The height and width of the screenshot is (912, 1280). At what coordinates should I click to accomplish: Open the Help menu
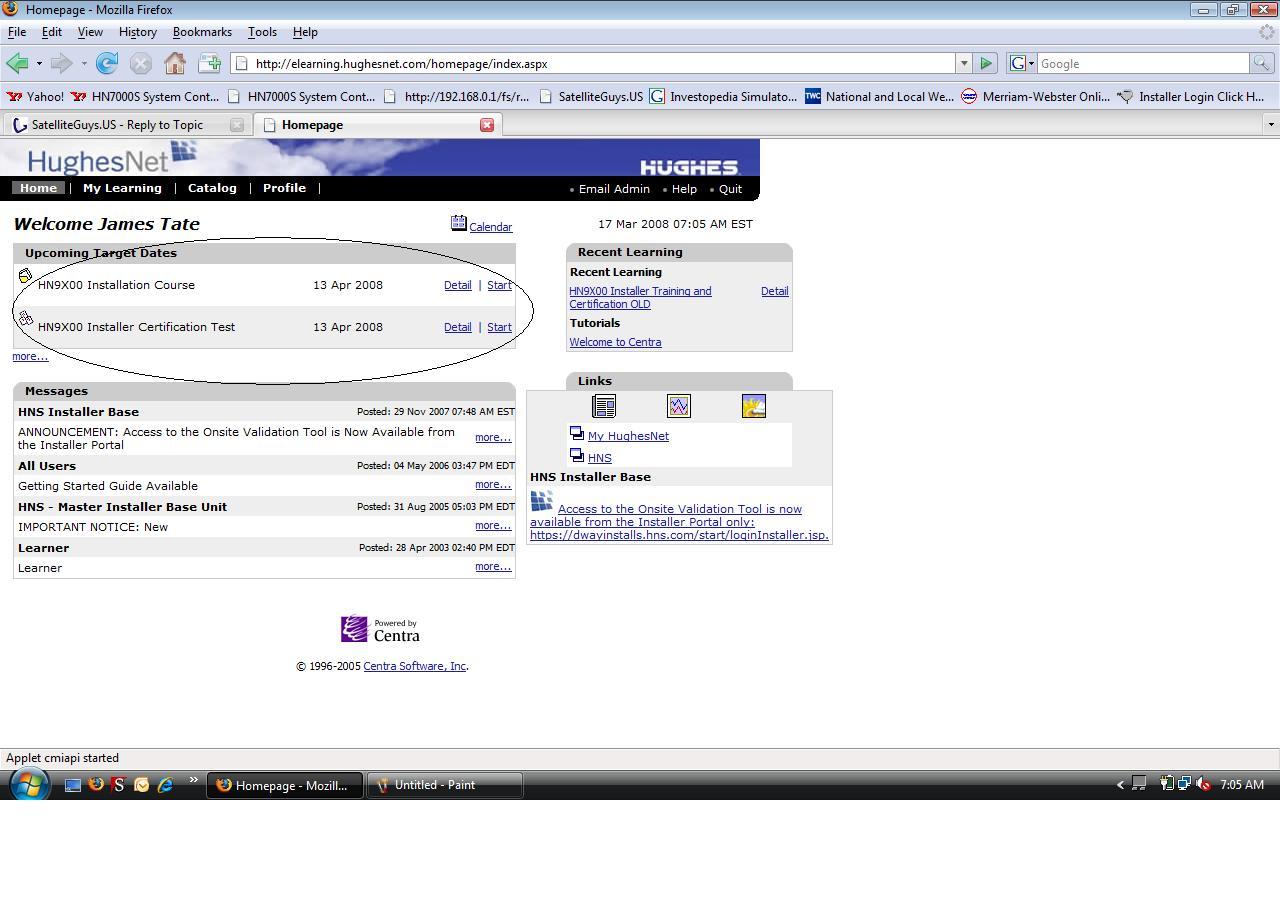click(305, 32)
